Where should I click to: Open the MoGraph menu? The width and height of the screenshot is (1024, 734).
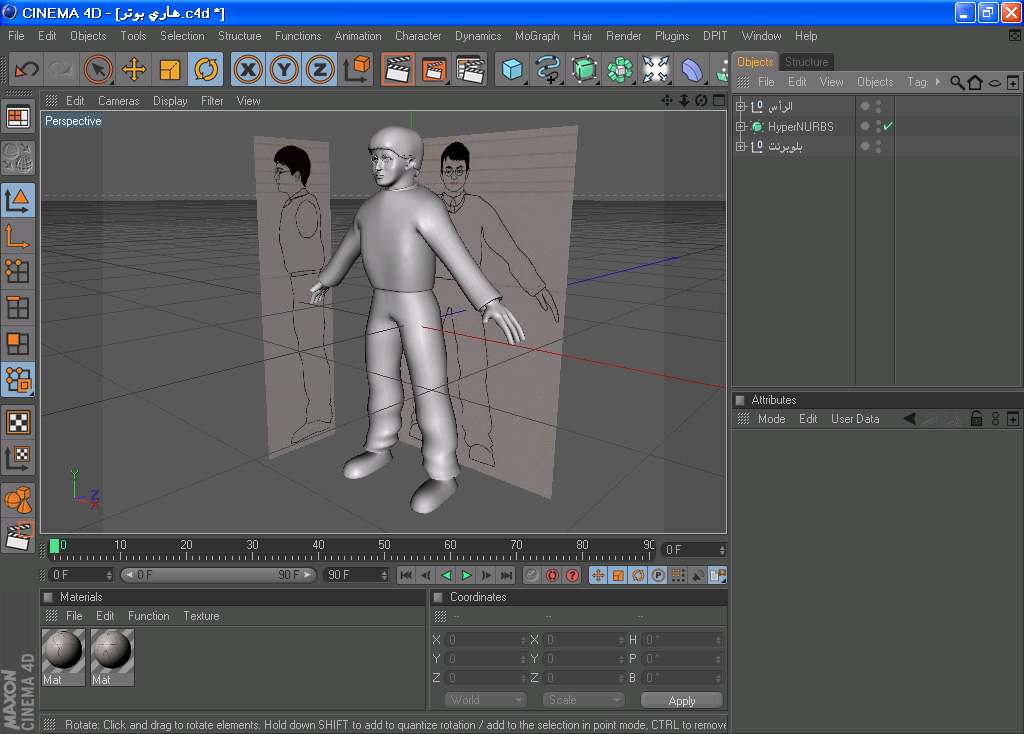coord(537,36)
